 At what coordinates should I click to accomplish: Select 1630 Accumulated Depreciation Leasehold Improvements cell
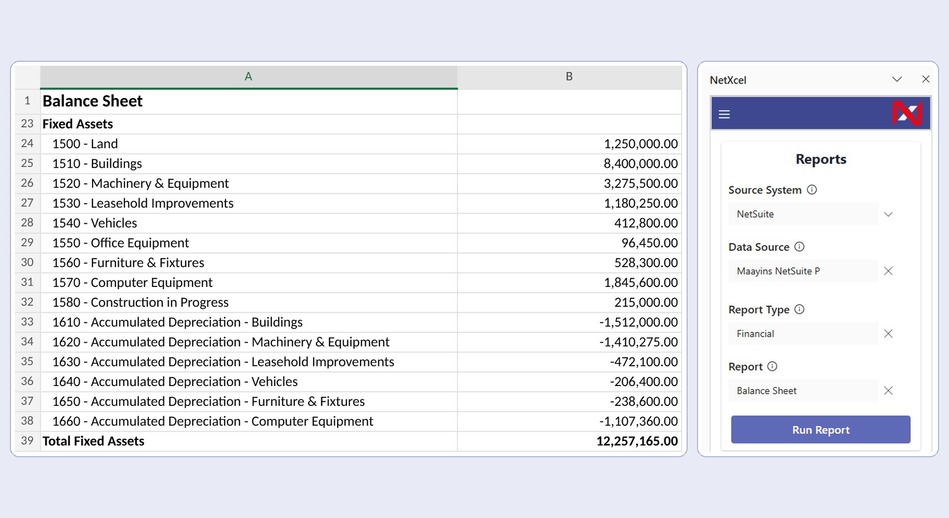point(249,362)
